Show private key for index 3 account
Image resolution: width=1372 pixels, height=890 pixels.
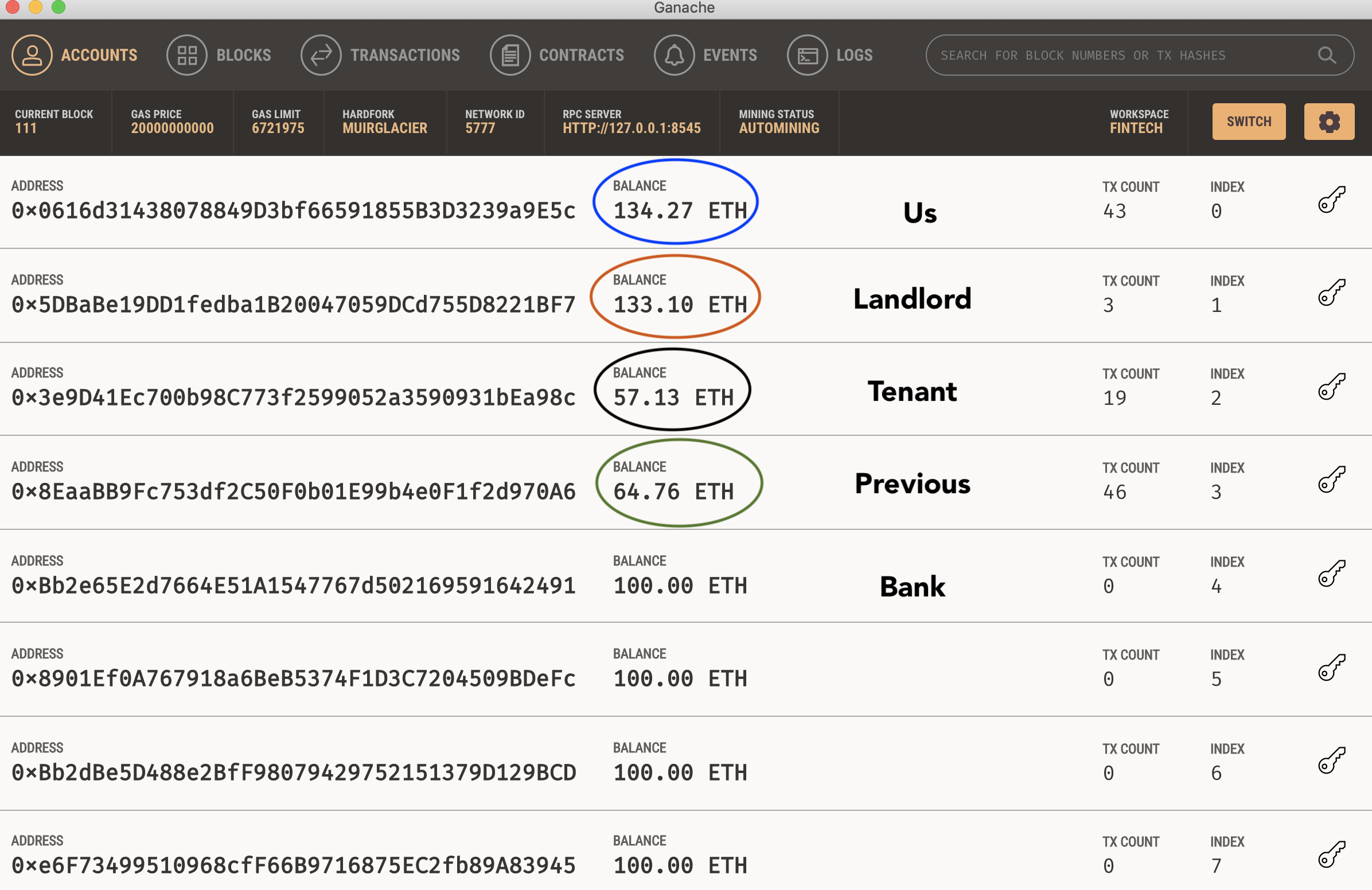tap(1332, 479)
